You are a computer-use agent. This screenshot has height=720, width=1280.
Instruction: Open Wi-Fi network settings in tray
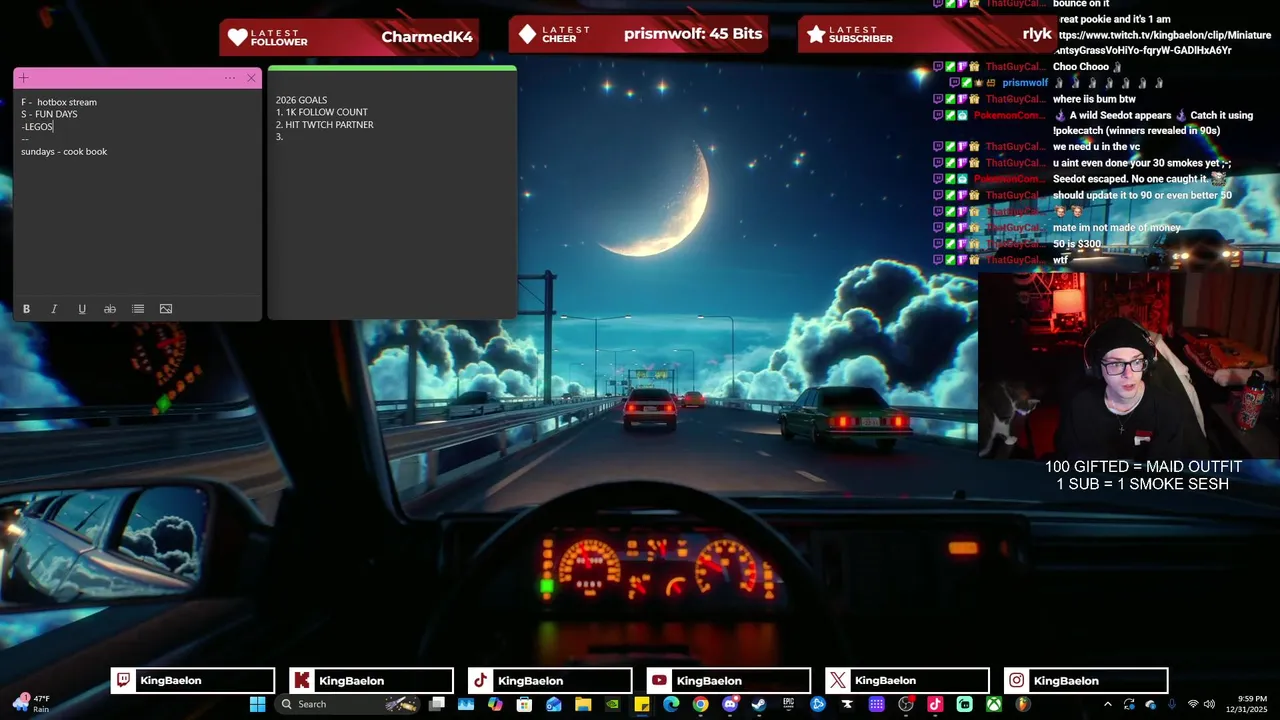tap(1192, 704)
